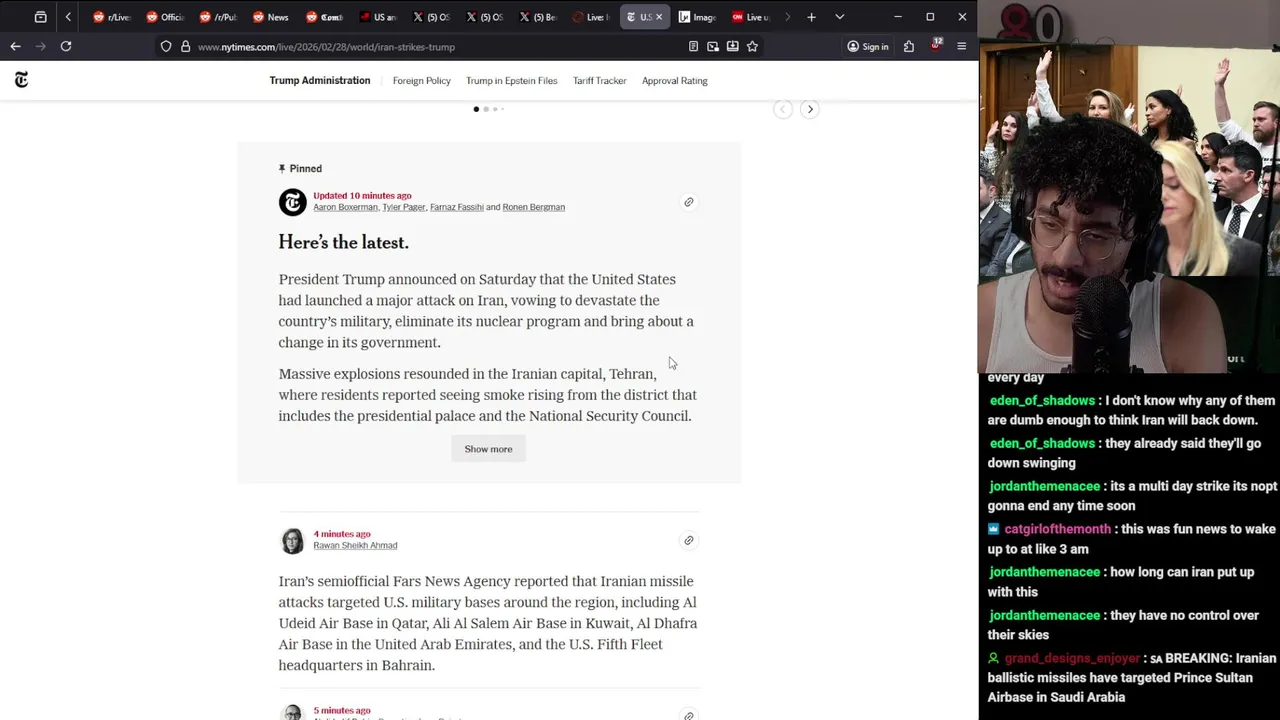
Task: Open the Firefox hamburger application menu
Action: point(962,46)
